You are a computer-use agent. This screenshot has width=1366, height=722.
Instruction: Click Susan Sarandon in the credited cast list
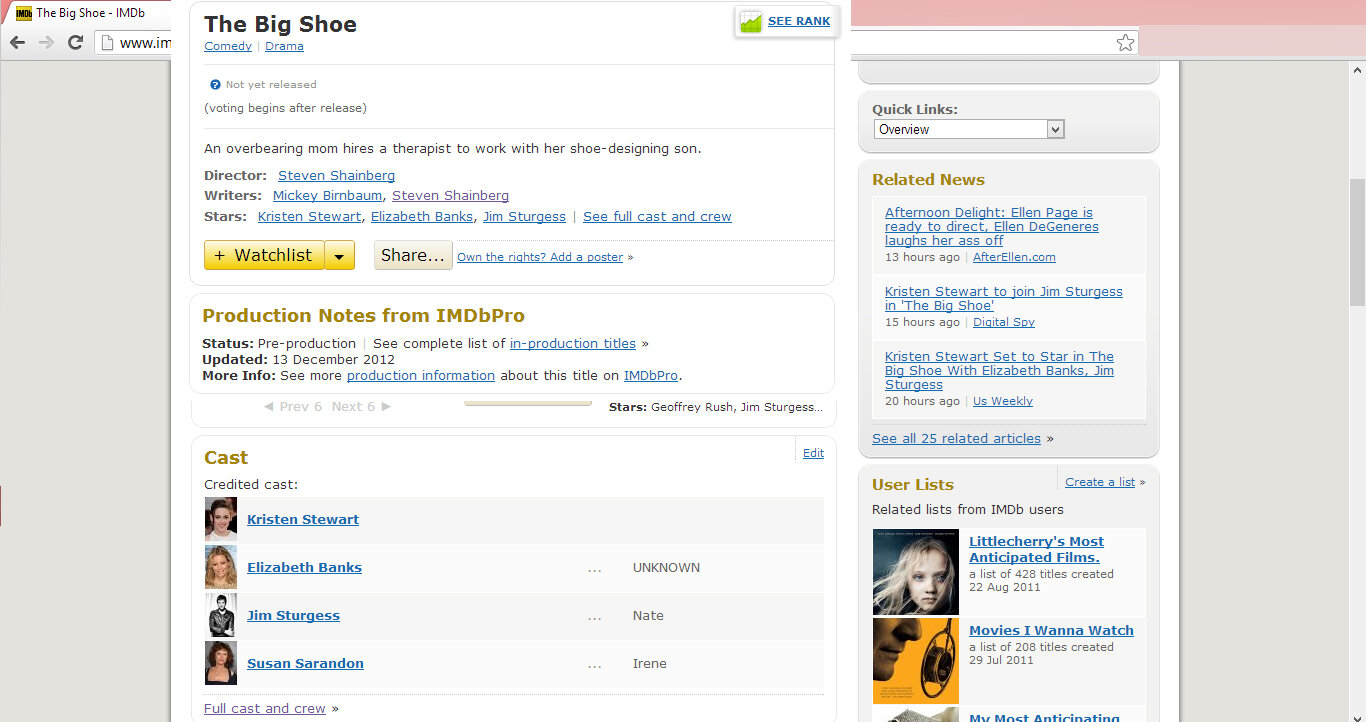click(x=306, y=664)
